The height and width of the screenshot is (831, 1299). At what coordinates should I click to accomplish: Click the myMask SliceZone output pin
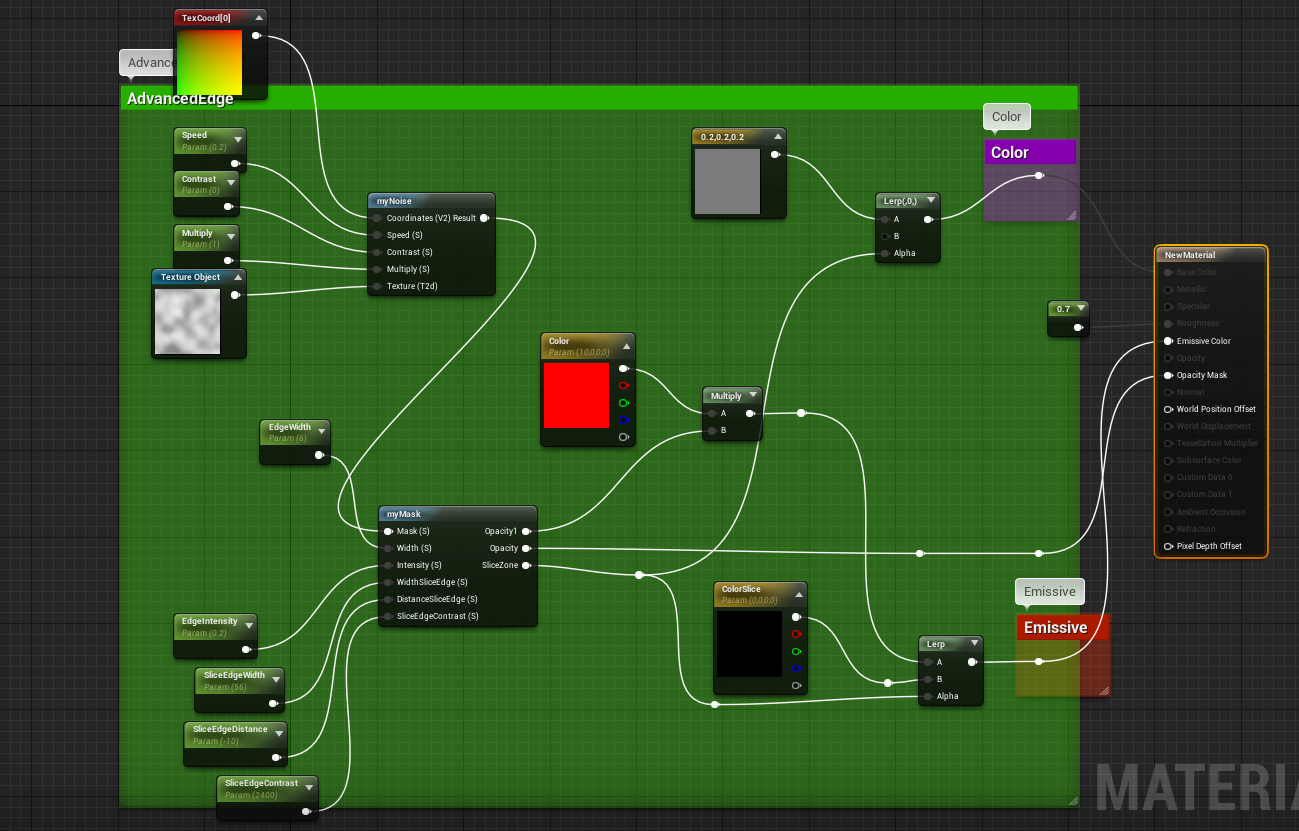(x=526, y=565)
